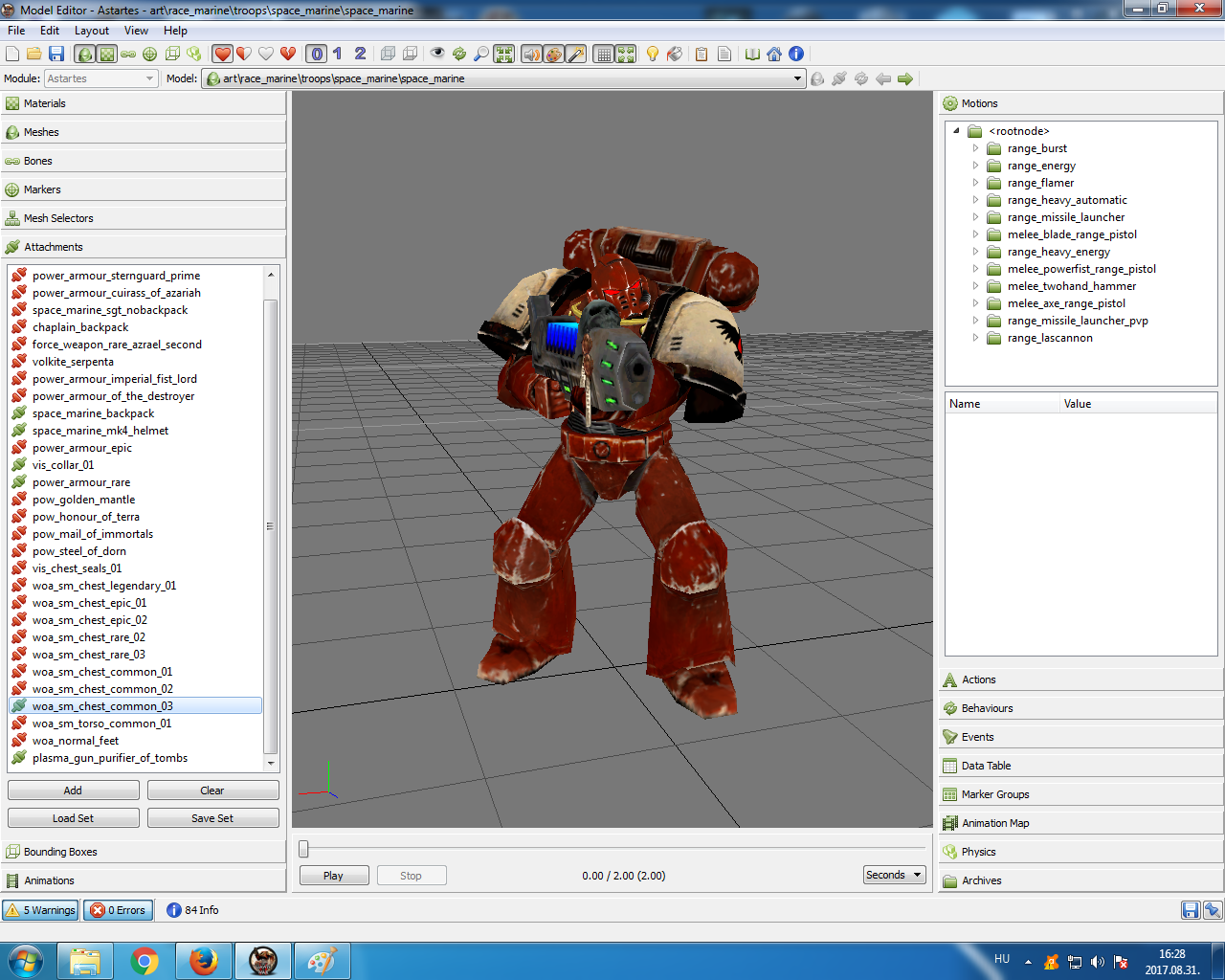Viewport: 1225px width, 980px height.
Task: Toggle the grid display button
Action: (x=603, y=55)
